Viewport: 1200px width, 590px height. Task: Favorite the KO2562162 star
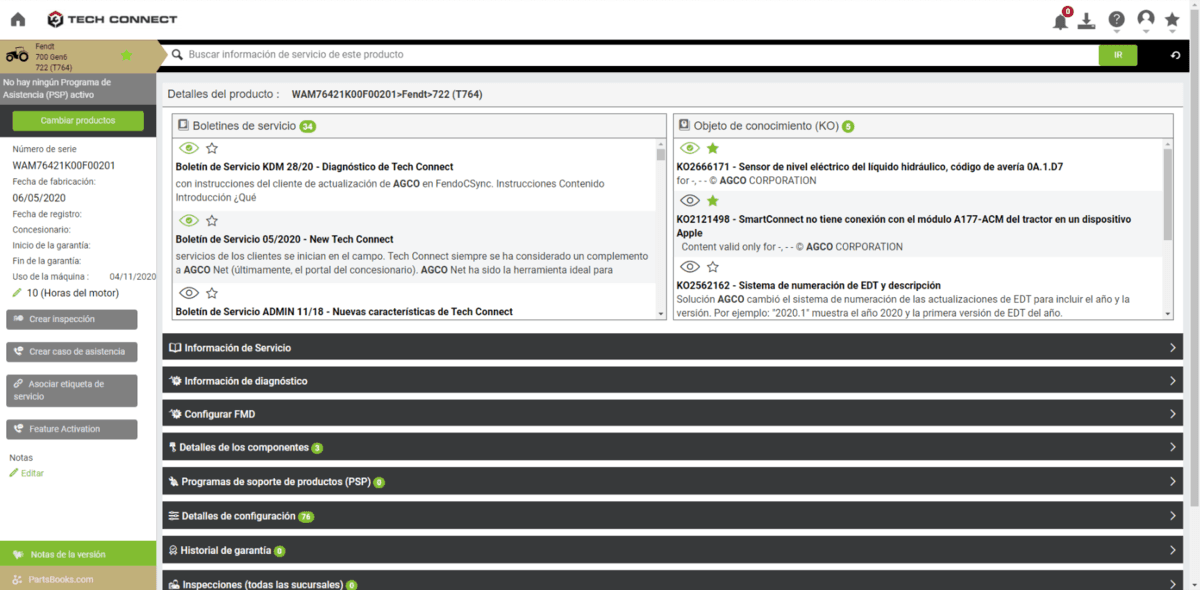713,267
